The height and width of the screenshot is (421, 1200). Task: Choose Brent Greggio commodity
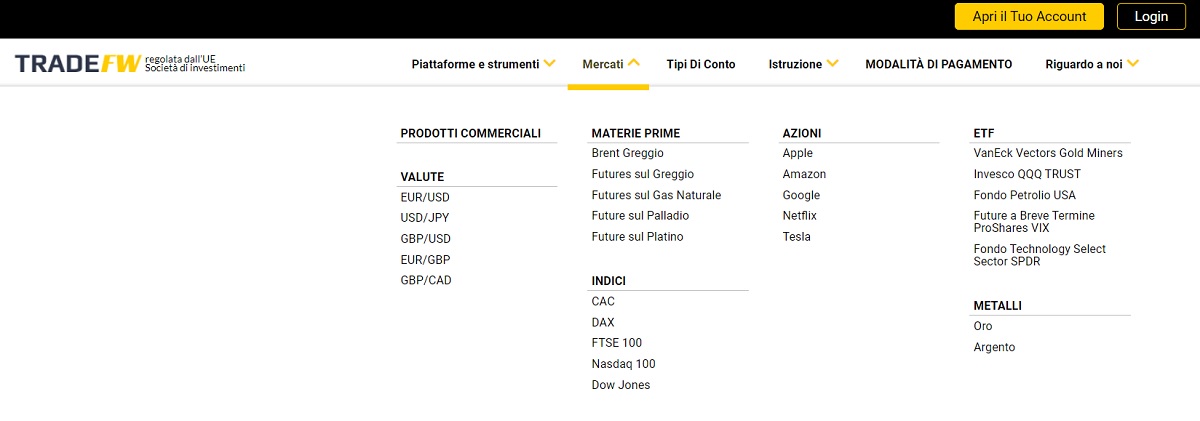627,154
